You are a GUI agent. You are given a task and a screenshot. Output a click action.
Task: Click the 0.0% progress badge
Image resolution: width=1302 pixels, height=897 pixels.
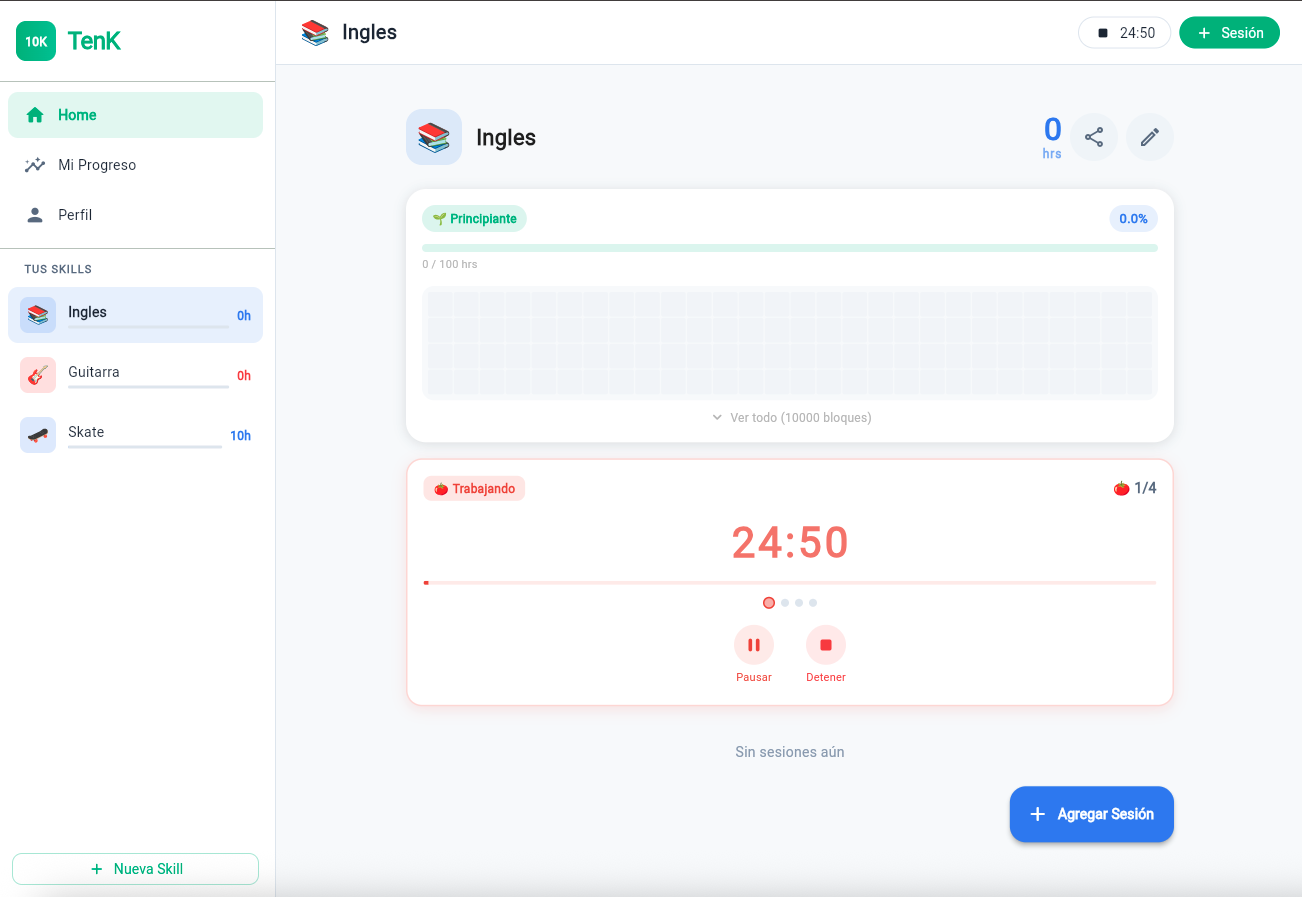click(x=1133, y=218)
